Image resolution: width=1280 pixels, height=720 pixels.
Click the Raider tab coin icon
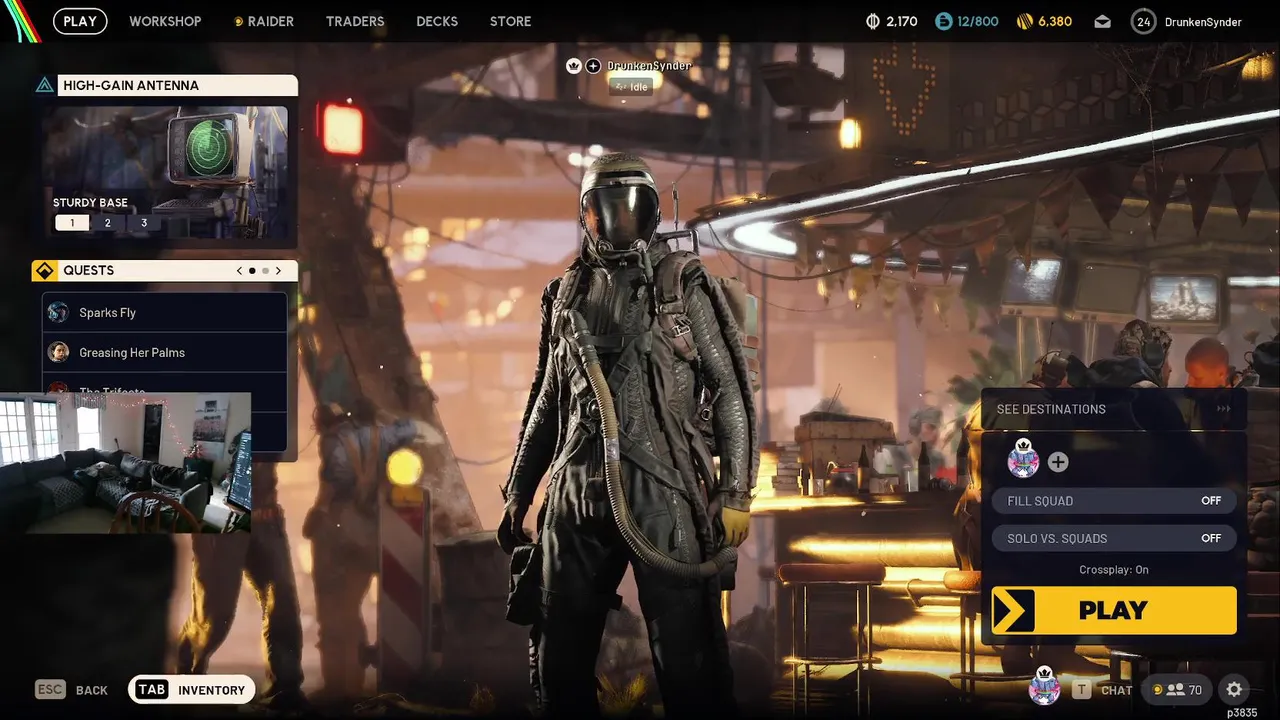(x=238, y=21)
